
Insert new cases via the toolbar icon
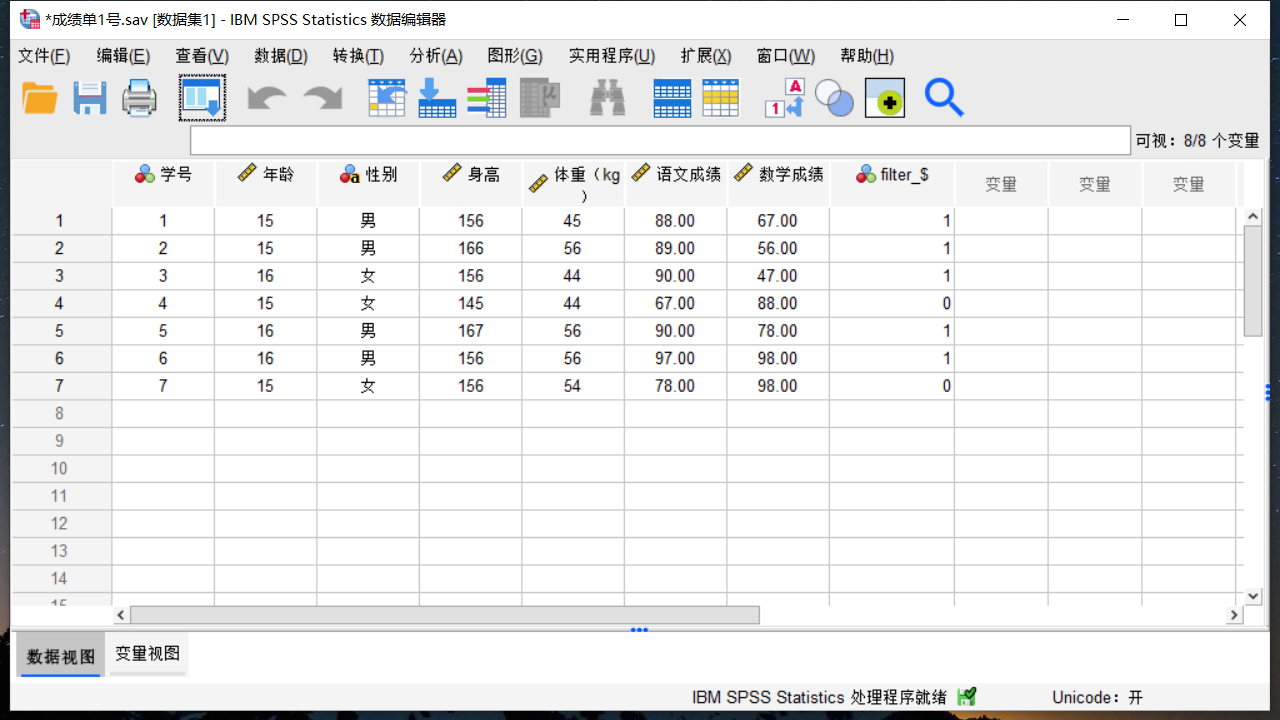(x=671, y=97)
